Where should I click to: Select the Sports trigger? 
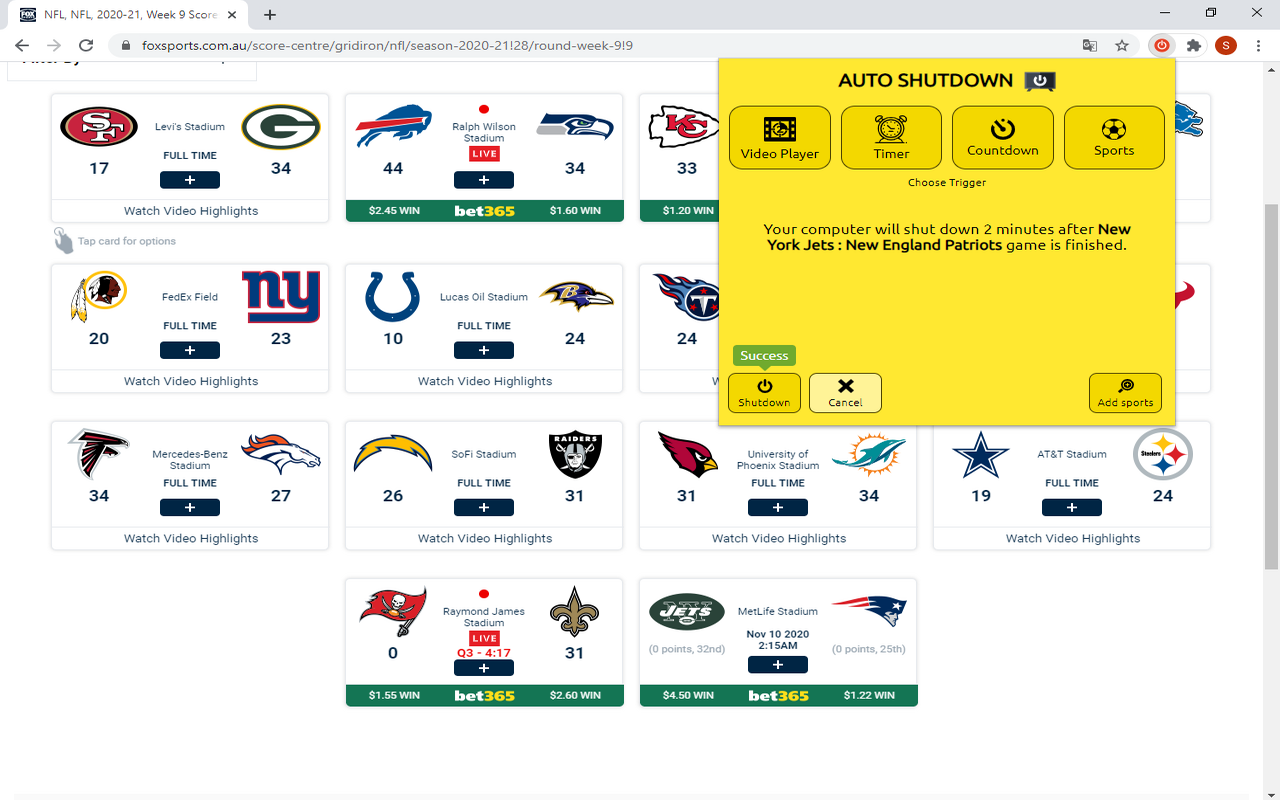click(x=1114, y=137)
